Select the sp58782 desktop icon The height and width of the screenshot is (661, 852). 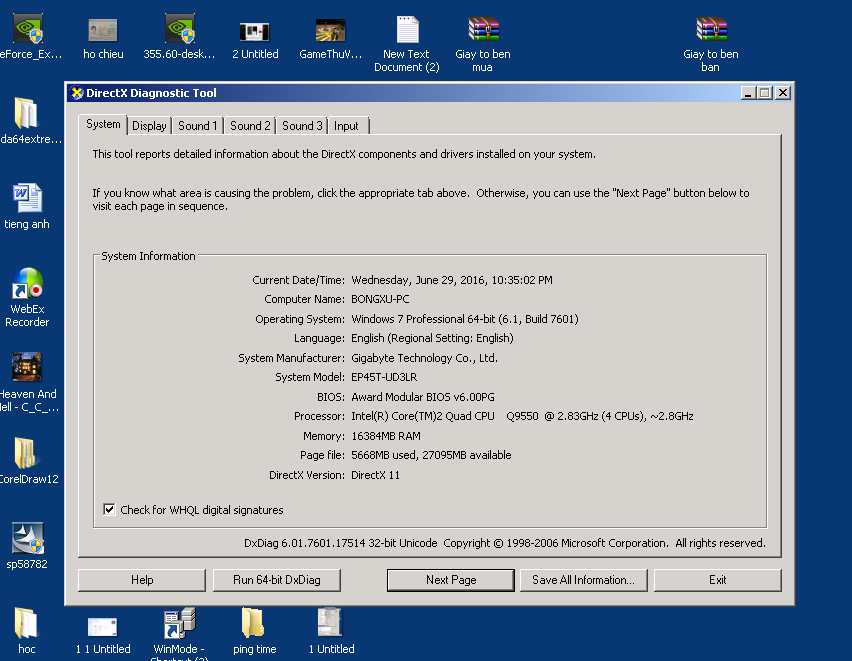pyautogui.click(x=27, y=539)
